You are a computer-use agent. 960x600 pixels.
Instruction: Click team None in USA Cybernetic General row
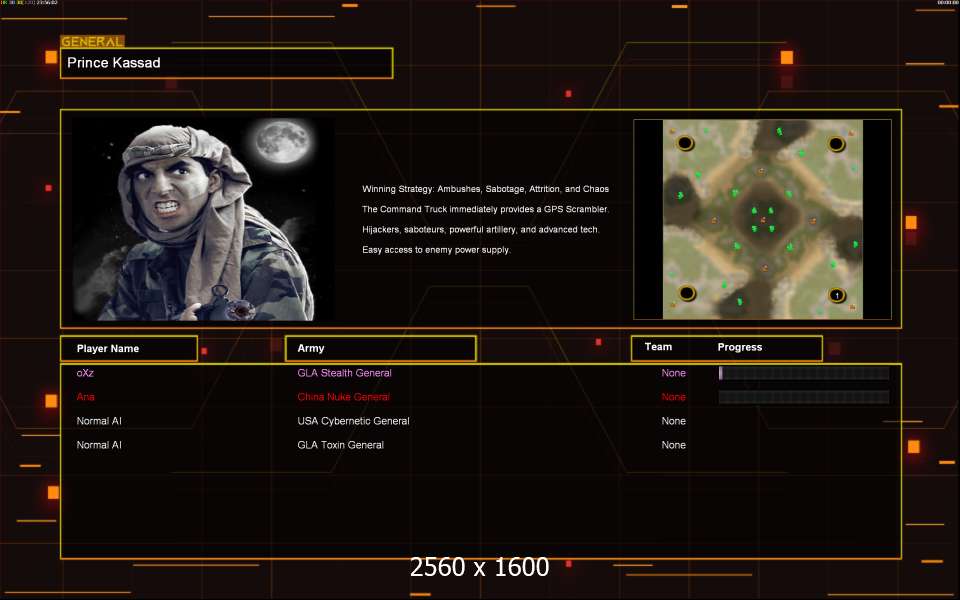click(673, 421)
